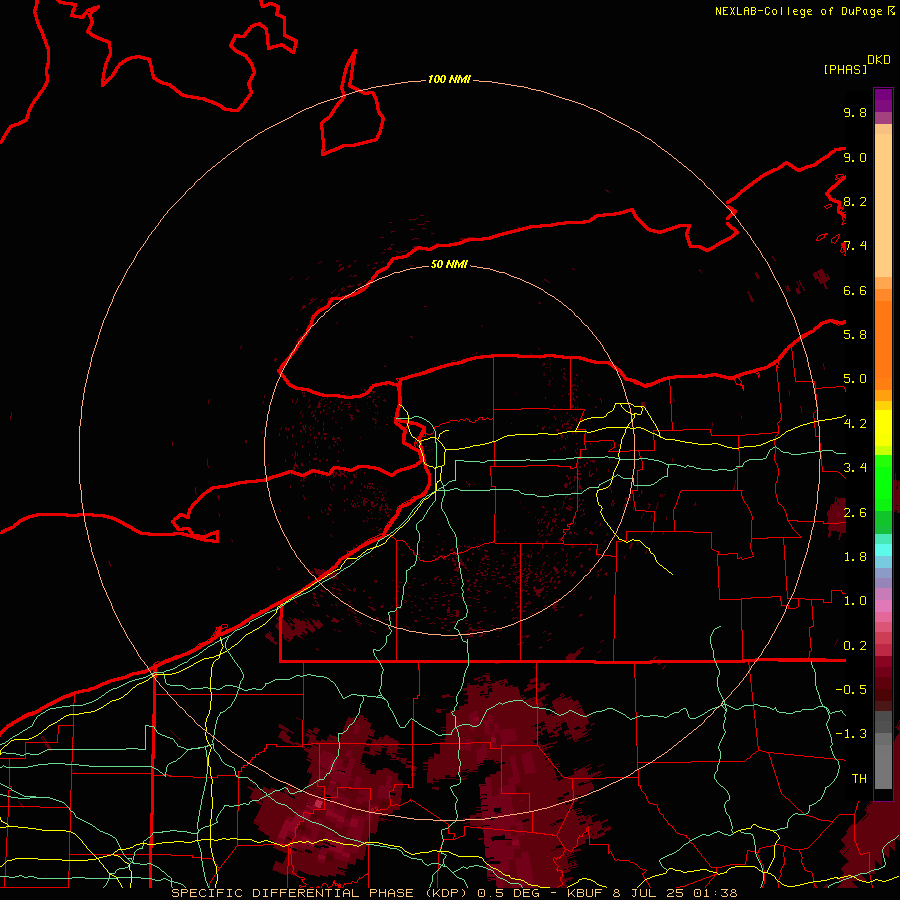
Task: Select the 9.8 scale value
Action: [855, 112]
